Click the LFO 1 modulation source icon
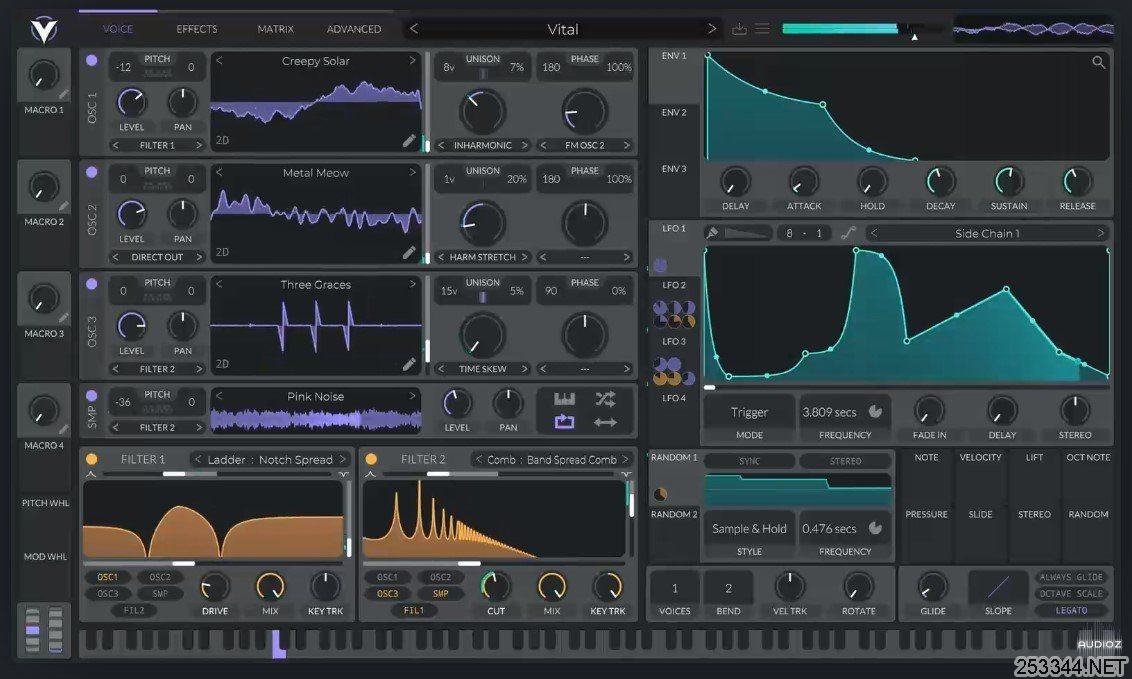1132x679 pixels. pos(660,266)
